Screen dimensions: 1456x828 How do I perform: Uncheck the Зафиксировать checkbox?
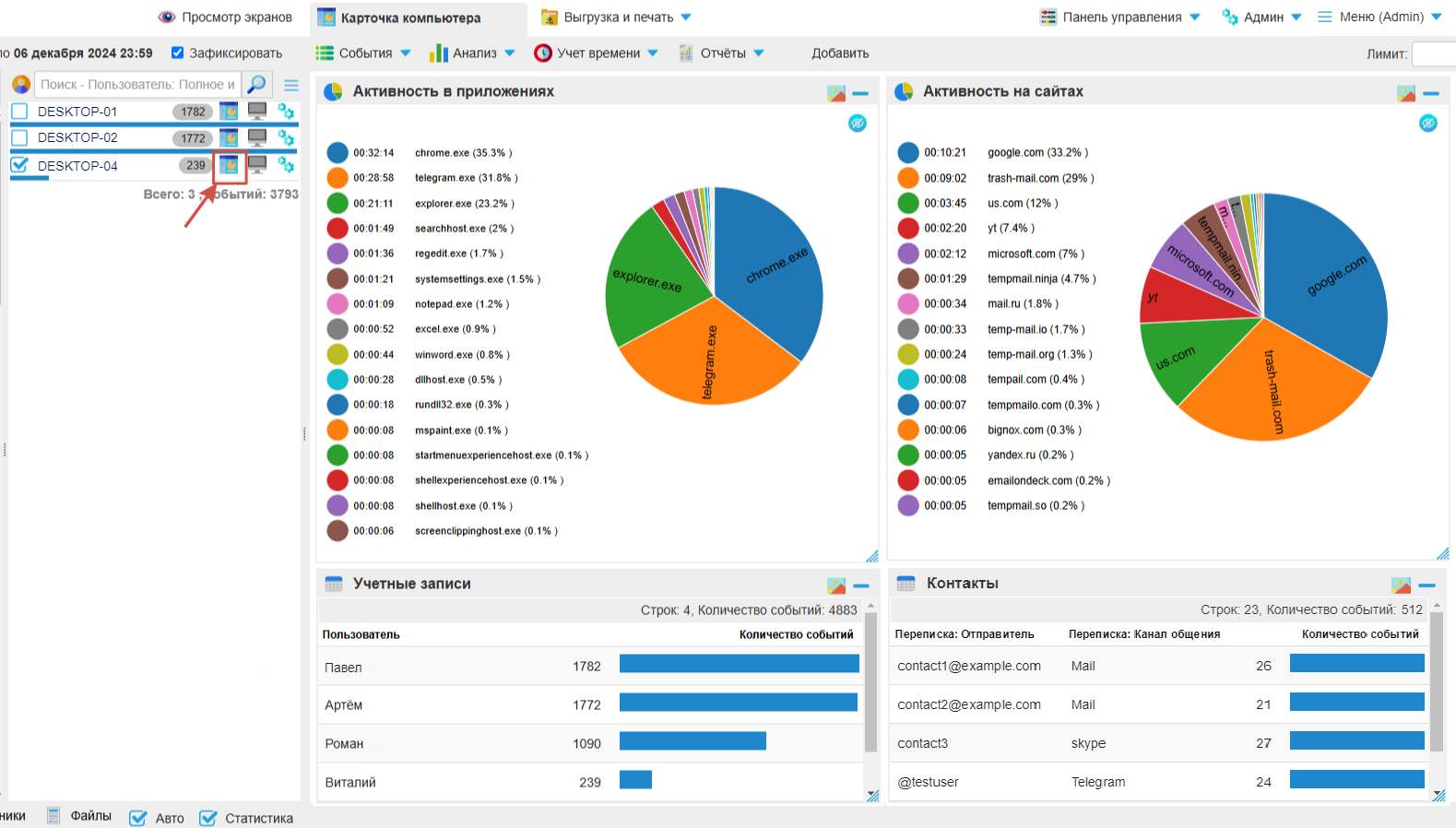178,53
